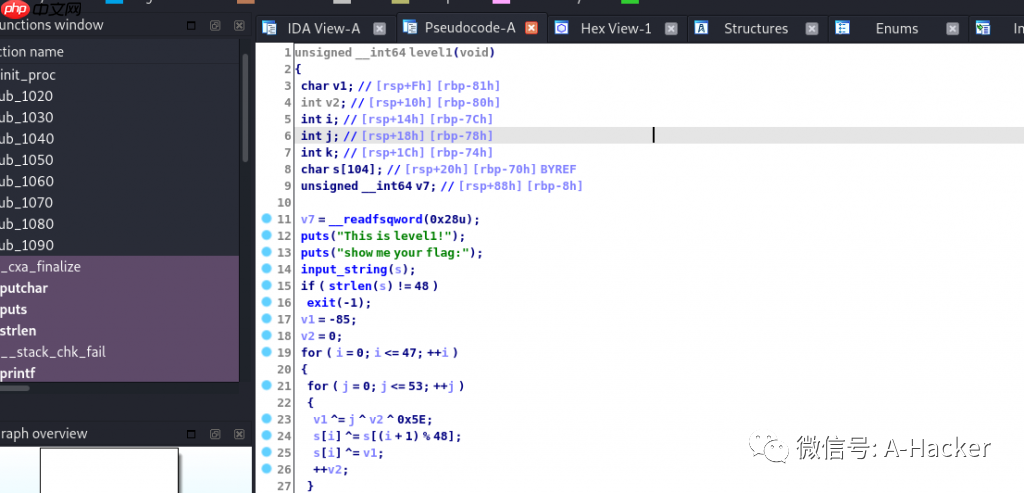Viewport: 1024px width, 493px height.
Task: Click the Enums tab icon
Action: coord(842,27)
